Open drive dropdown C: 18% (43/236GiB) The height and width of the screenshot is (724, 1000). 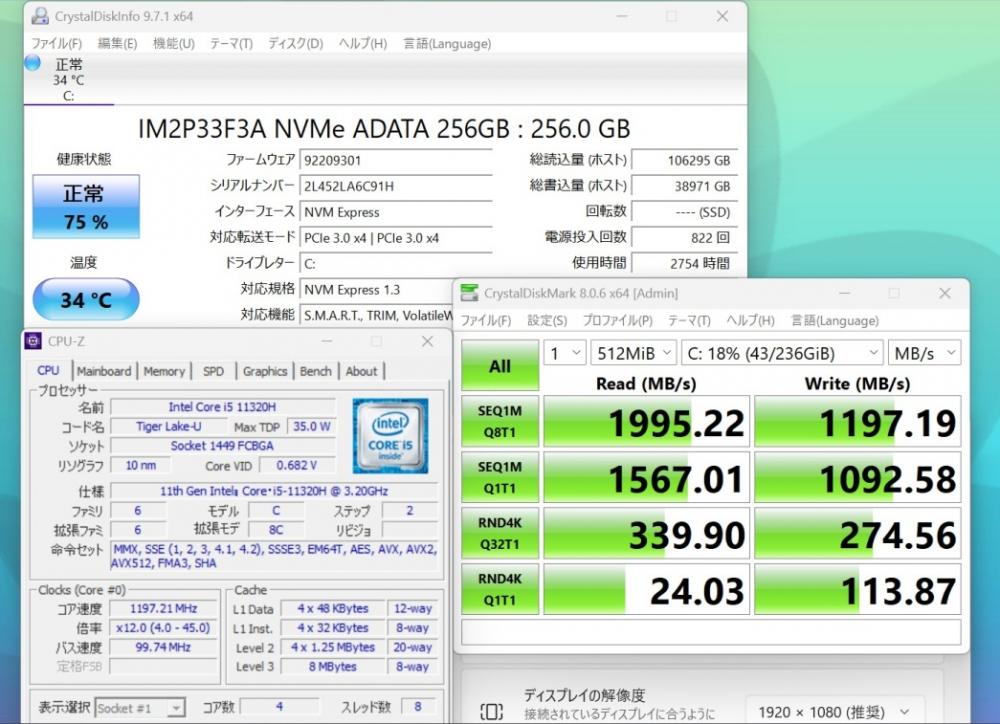coord(782,353)
